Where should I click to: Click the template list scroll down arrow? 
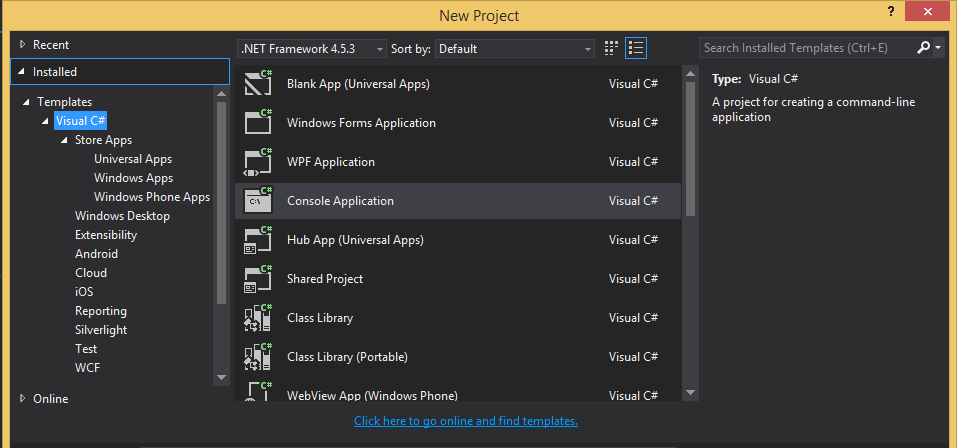pos(690,392)
